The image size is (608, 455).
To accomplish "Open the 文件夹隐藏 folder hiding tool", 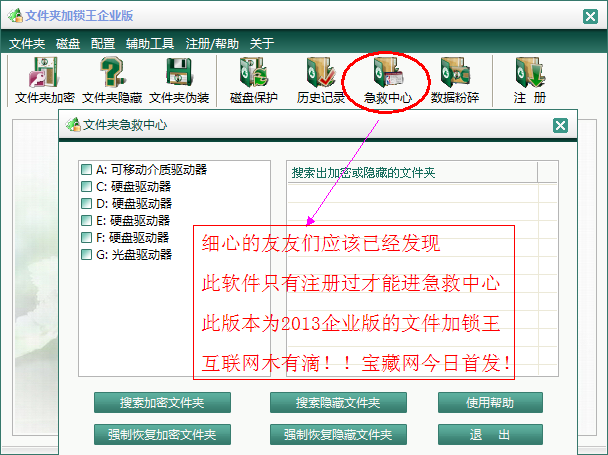I will [112, 81].
